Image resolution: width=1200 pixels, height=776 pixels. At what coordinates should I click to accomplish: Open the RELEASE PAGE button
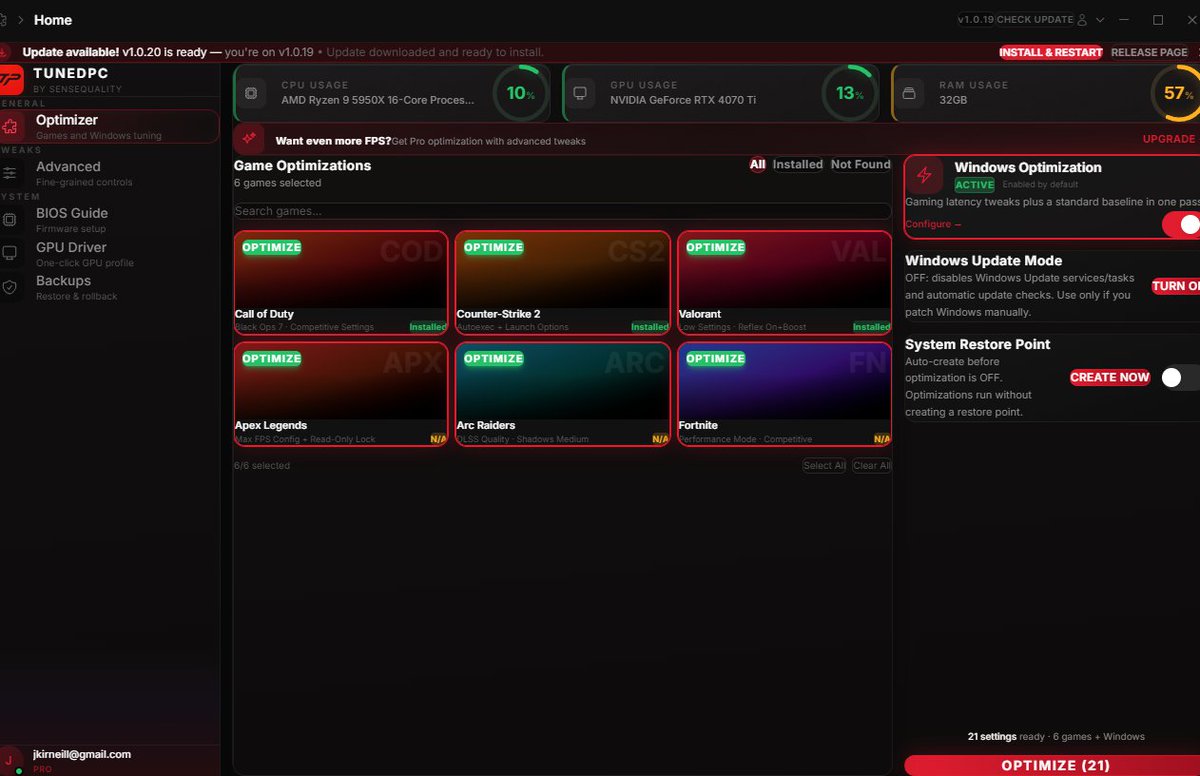pos(1150,52)
